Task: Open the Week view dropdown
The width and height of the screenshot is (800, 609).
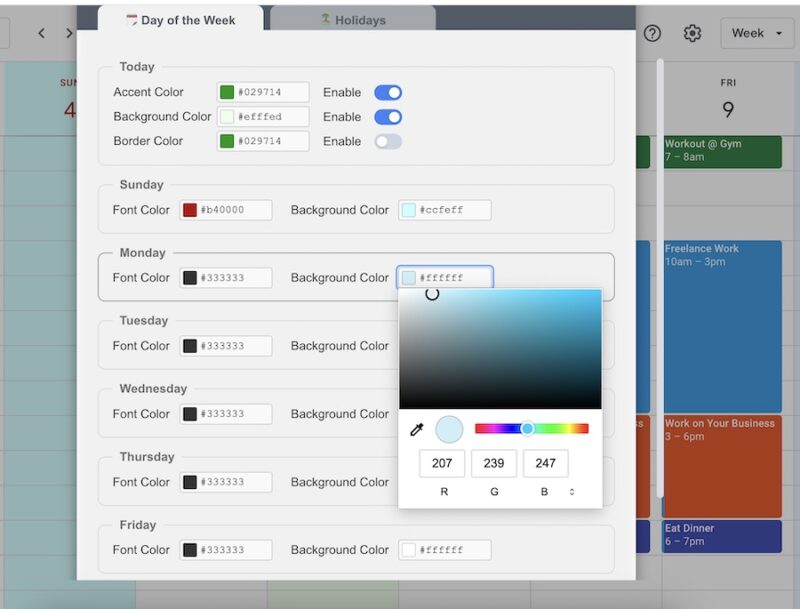Action: (x=757, y=33)
